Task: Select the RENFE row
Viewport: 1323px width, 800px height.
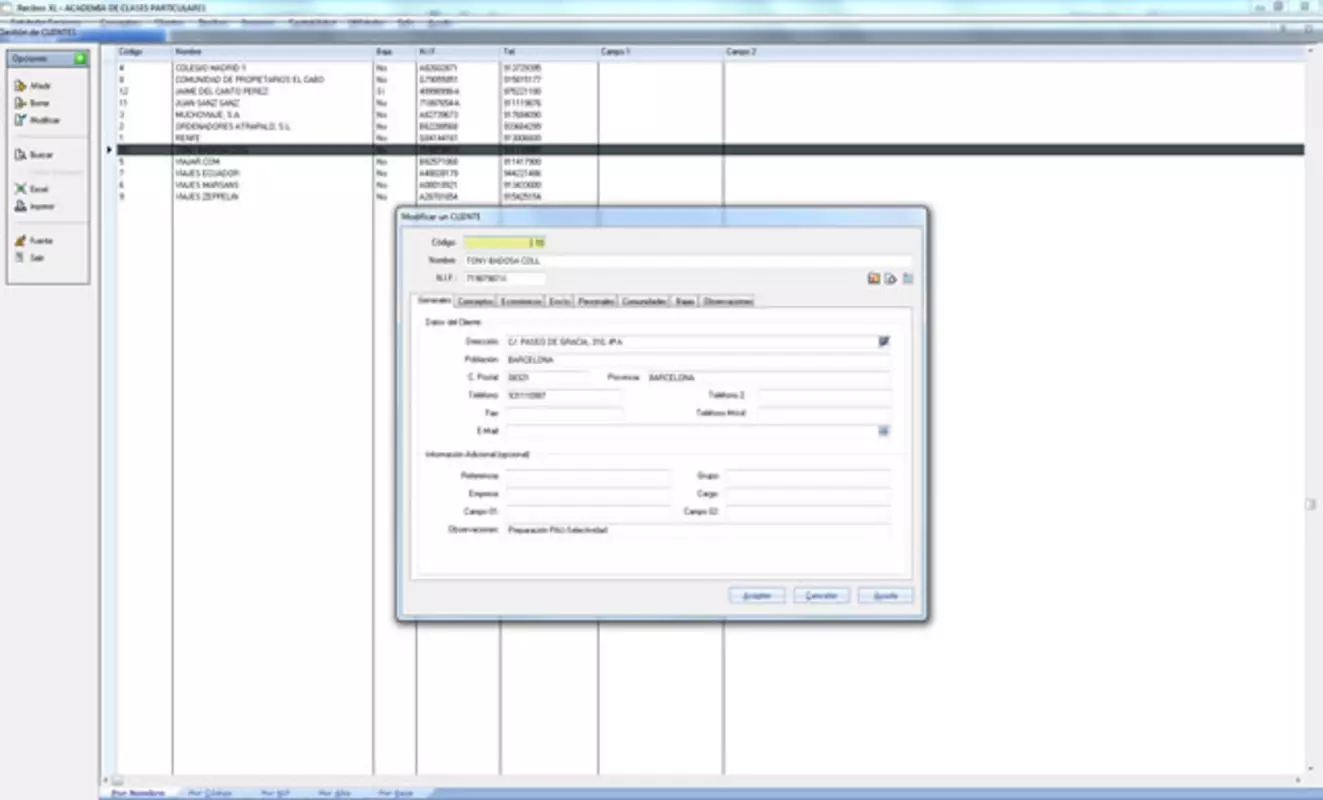Action: 710,138
